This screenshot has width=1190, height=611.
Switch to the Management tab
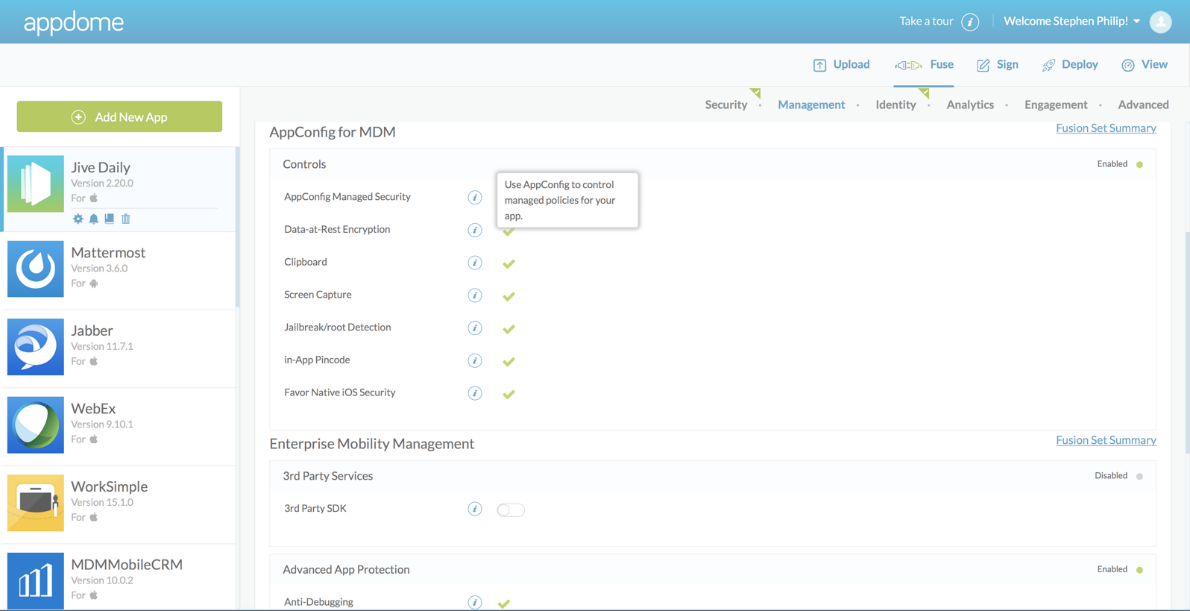811,105
